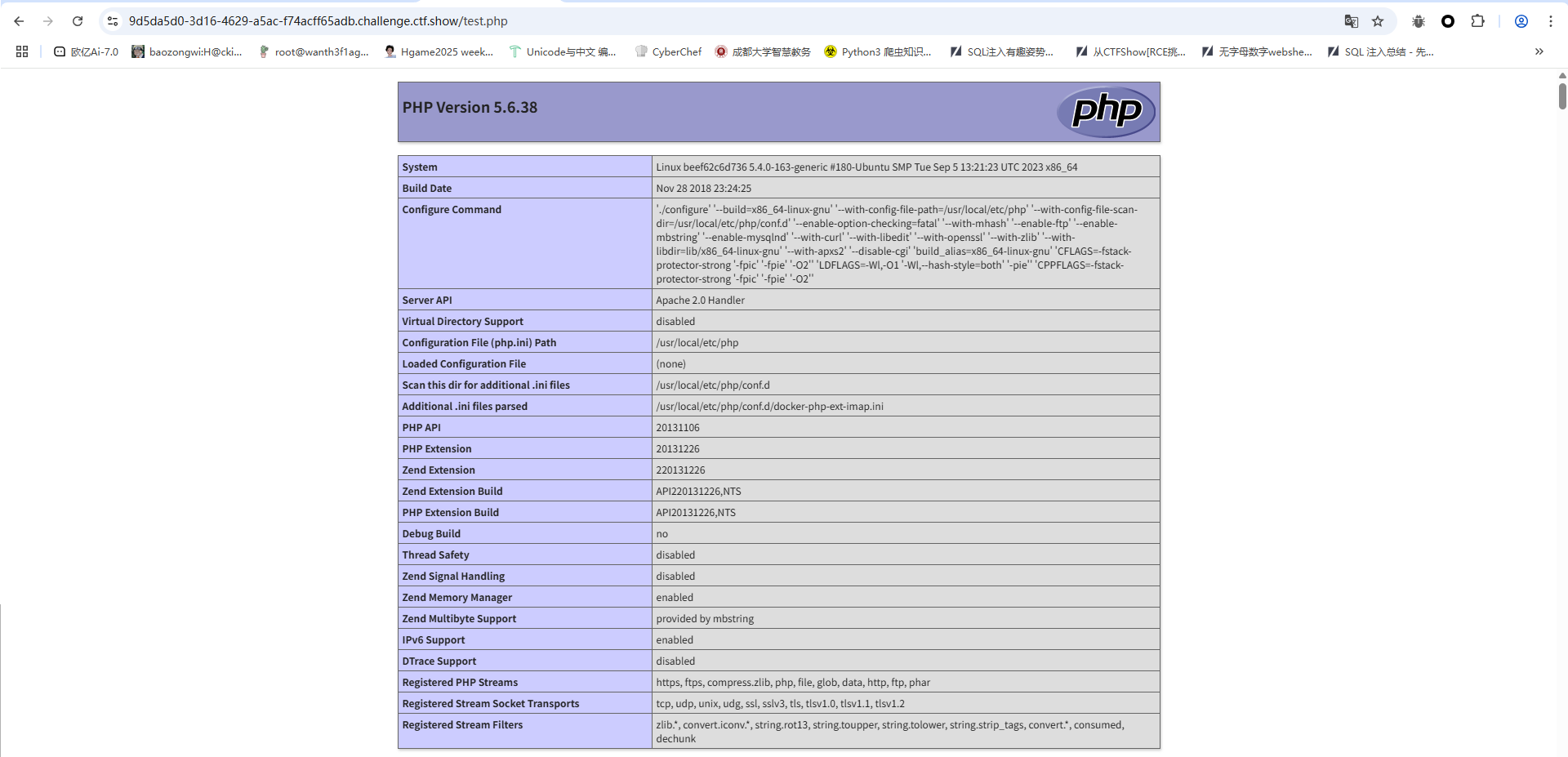1568x757 pixels.
Task: Click the browser back arrow
Action: click(x=19, y=21)
